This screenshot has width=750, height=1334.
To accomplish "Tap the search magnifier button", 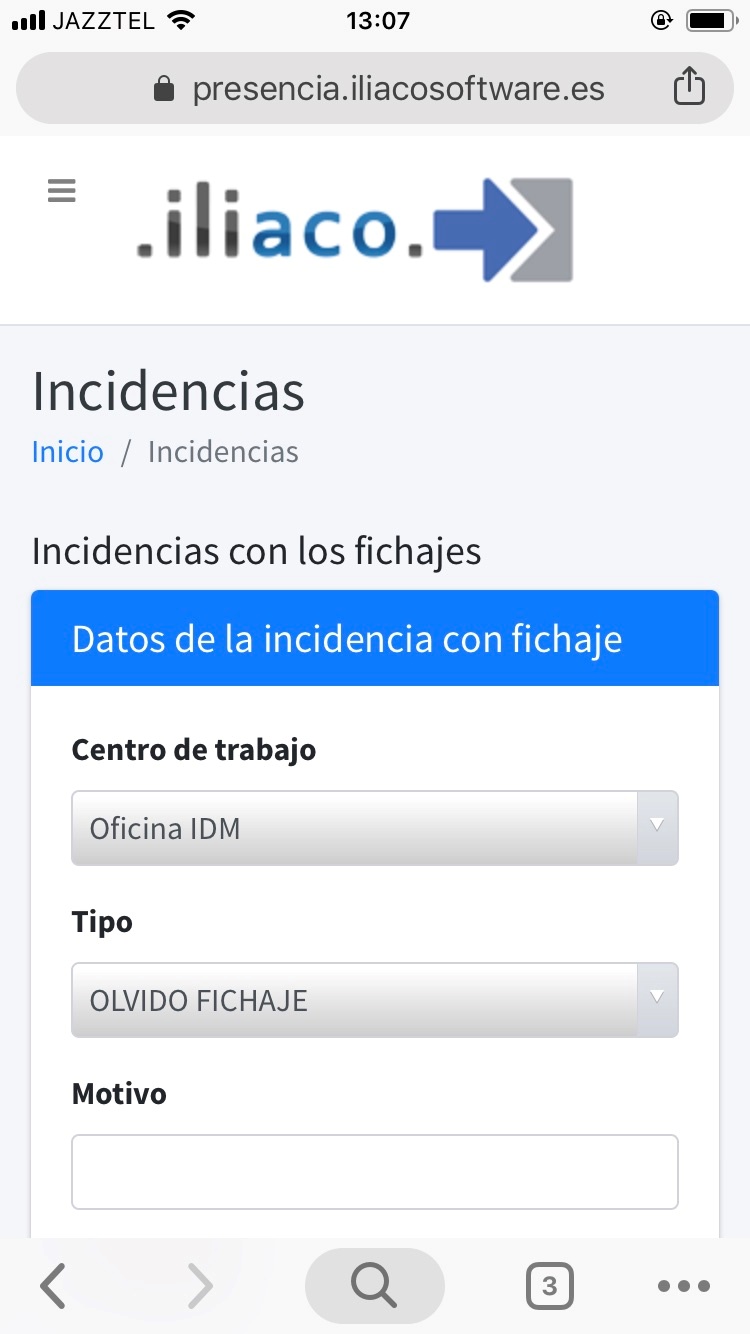I will click(x=374, y=1286).
